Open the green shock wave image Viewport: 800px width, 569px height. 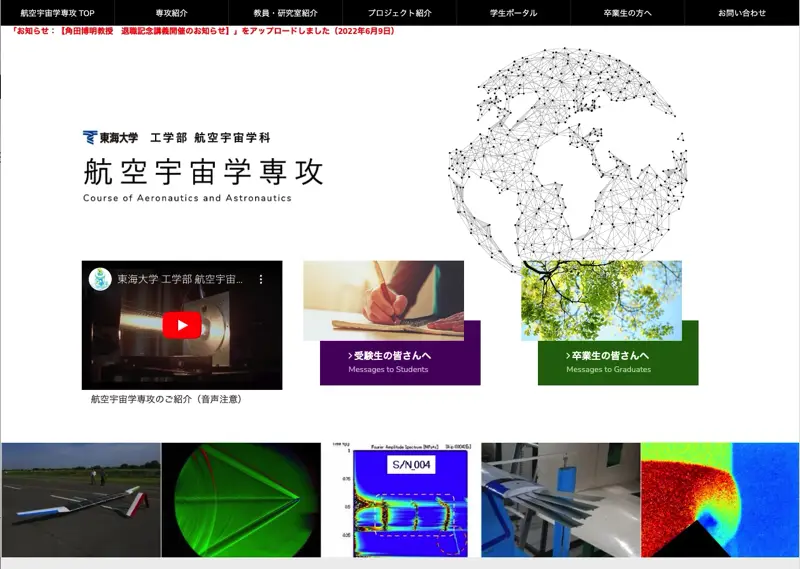pos(241,500)
